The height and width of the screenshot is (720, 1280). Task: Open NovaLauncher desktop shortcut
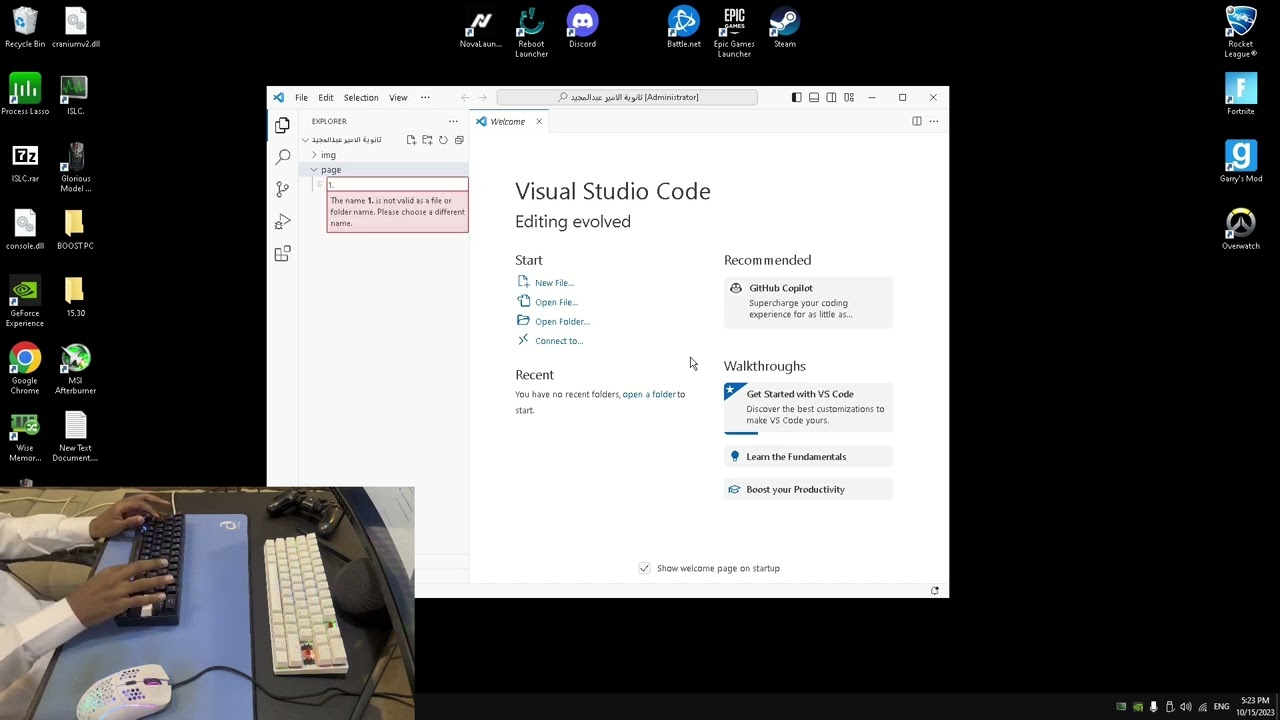[480, 29]
